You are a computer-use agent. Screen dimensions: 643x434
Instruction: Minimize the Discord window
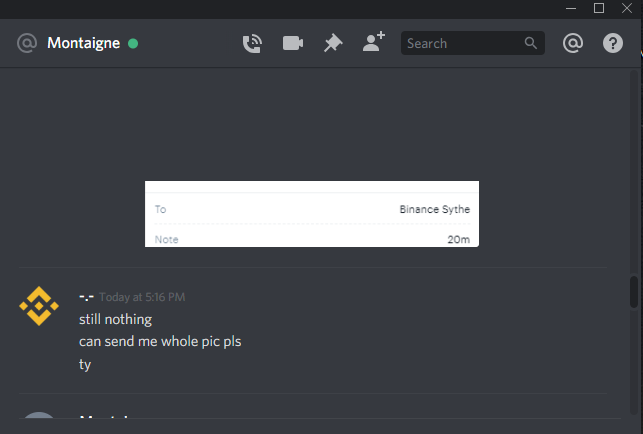click(571, 8)
